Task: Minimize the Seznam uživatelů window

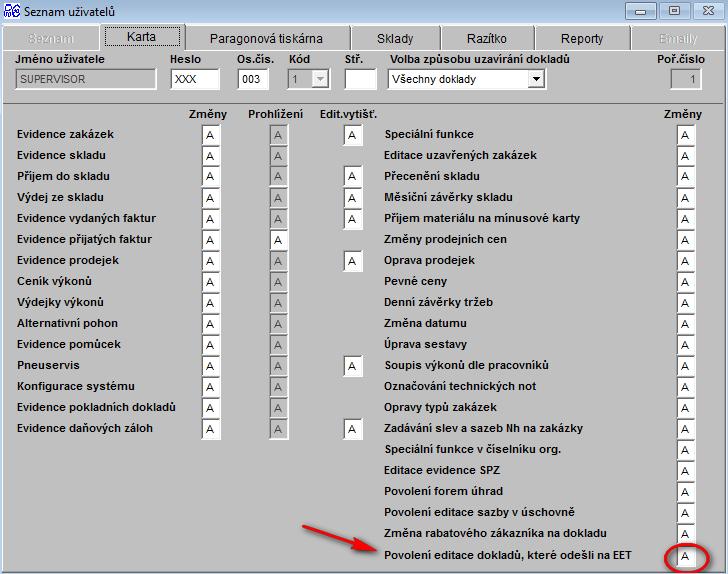Action: 641,11
